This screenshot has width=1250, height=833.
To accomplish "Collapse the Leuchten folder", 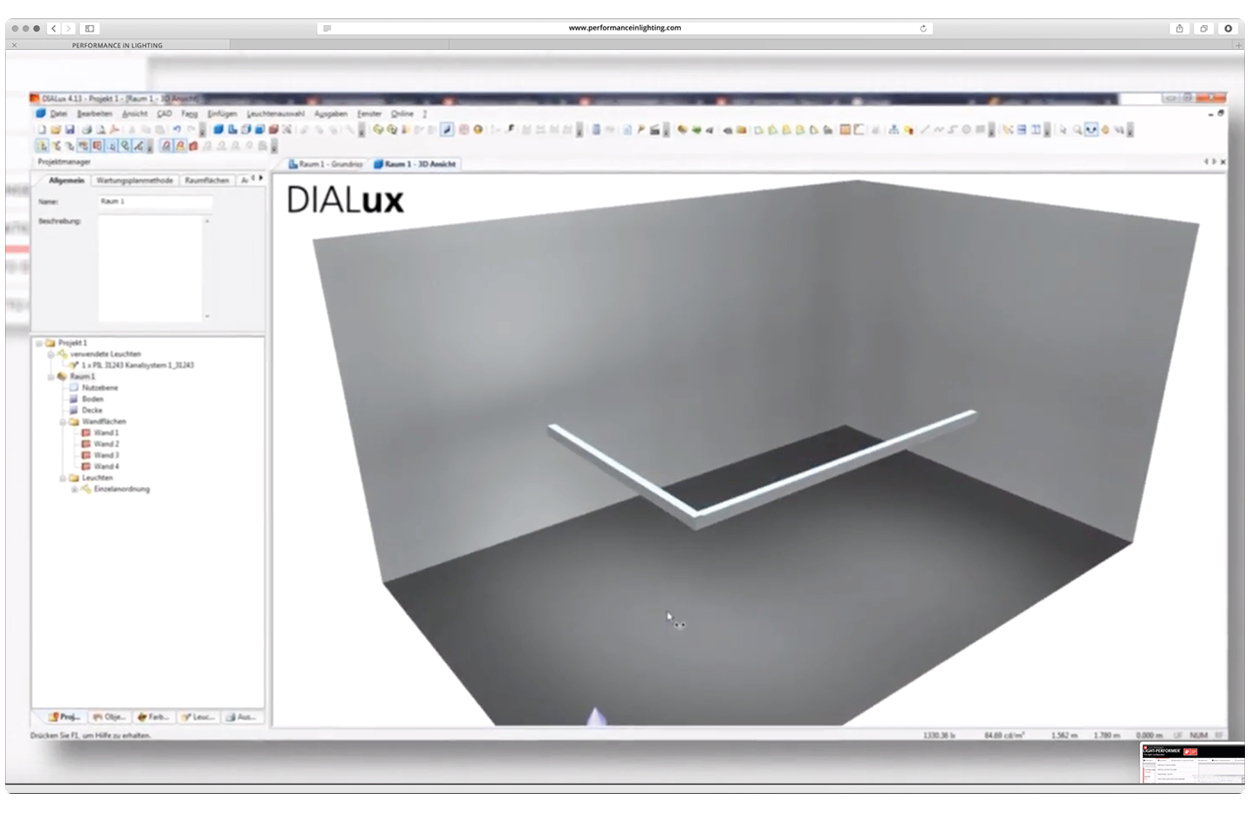I will click(62, 478).
